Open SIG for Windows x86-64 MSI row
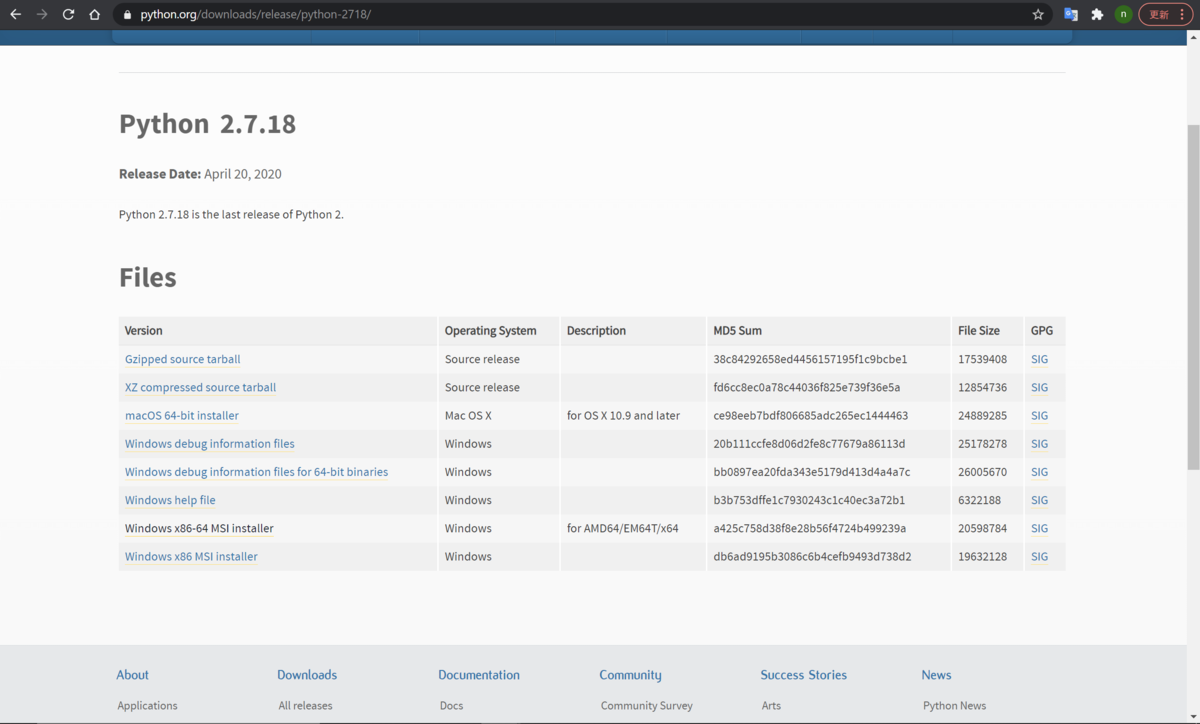The height and width of the screenshot is (724, 1200). pyautogui.click(x=1039, y=528)
